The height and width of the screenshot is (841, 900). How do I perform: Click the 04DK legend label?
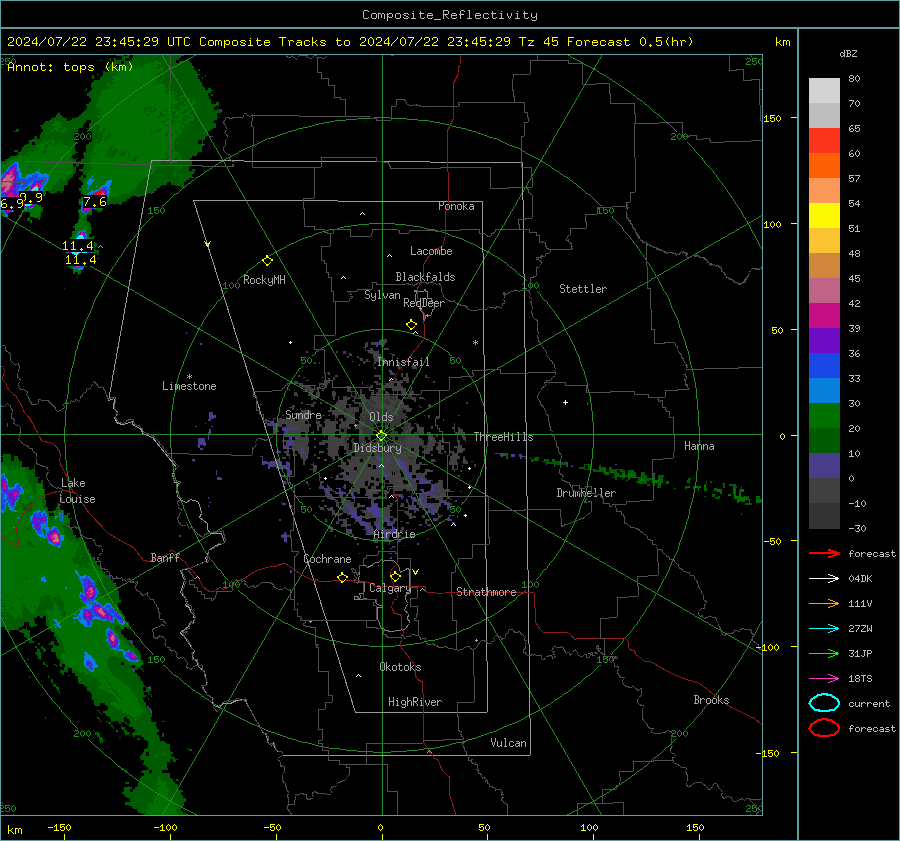pos(860,579)
